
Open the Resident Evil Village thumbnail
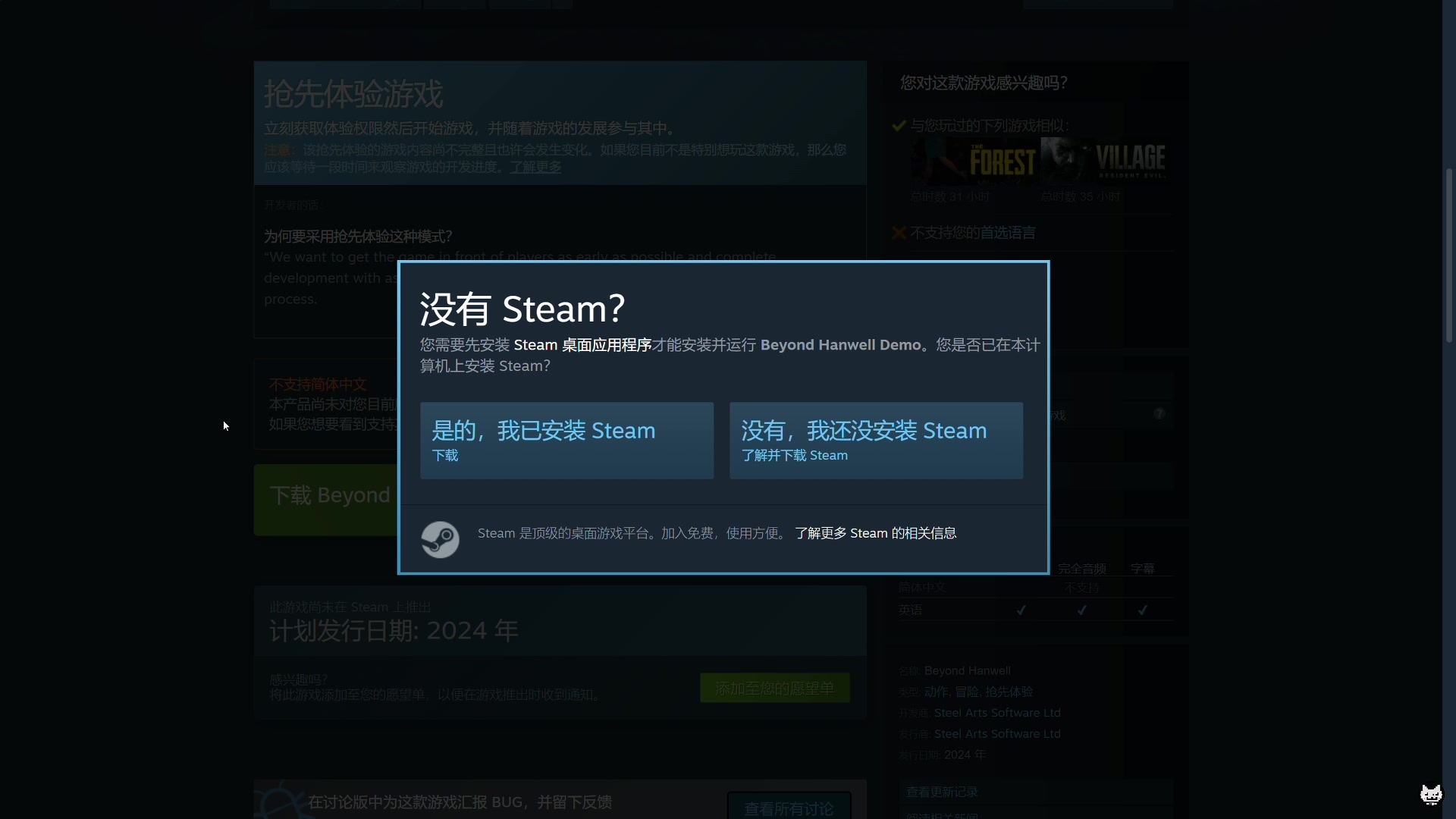tap(1103, 161)
